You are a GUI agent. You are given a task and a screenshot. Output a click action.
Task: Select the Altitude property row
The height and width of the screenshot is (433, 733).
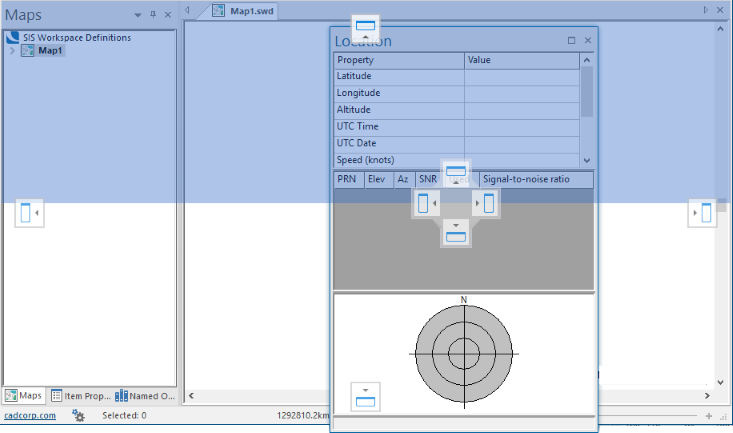(x=456, y=110)
